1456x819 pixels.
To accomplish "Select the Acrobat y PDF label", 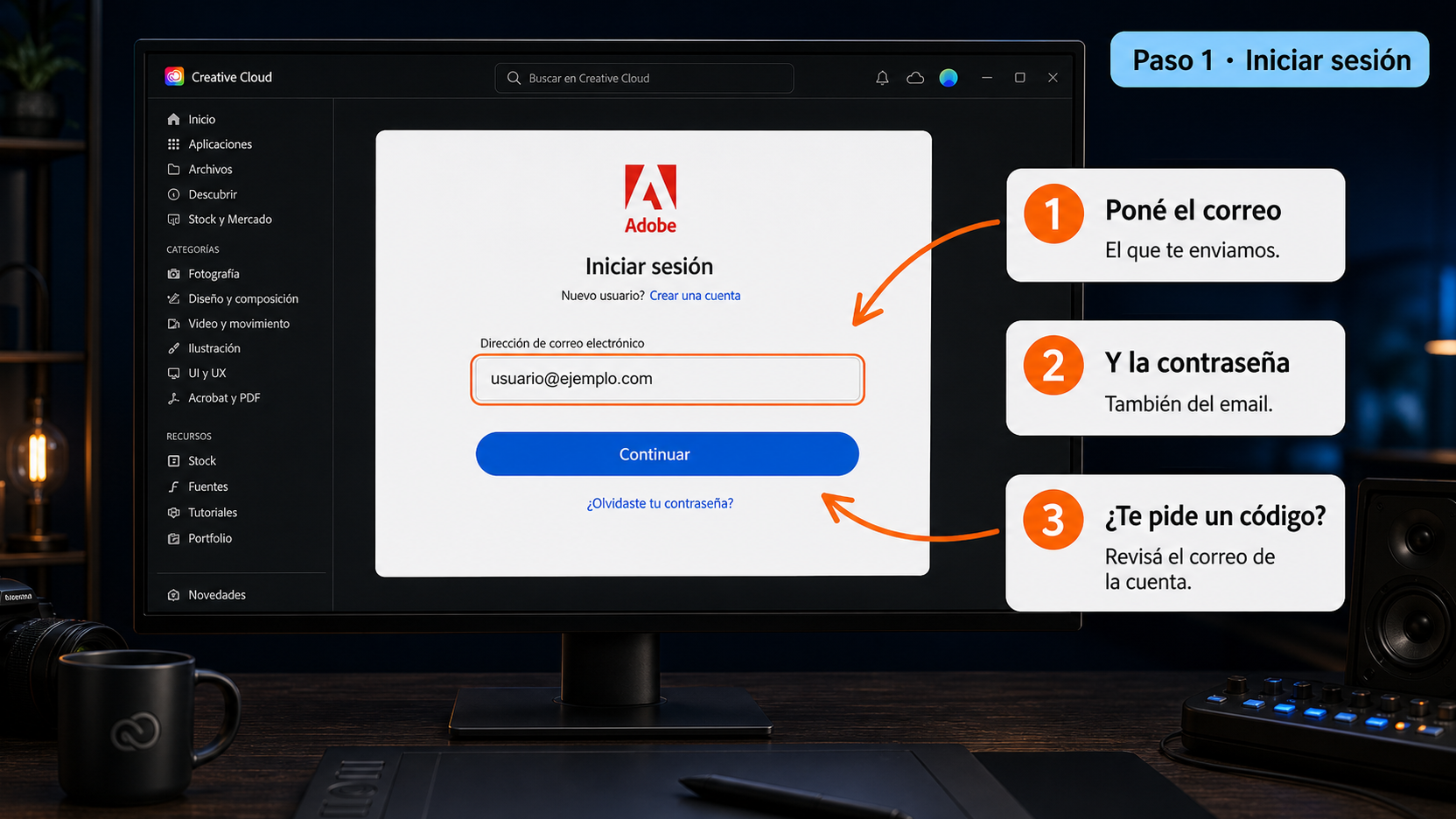I will pos(224,398).
